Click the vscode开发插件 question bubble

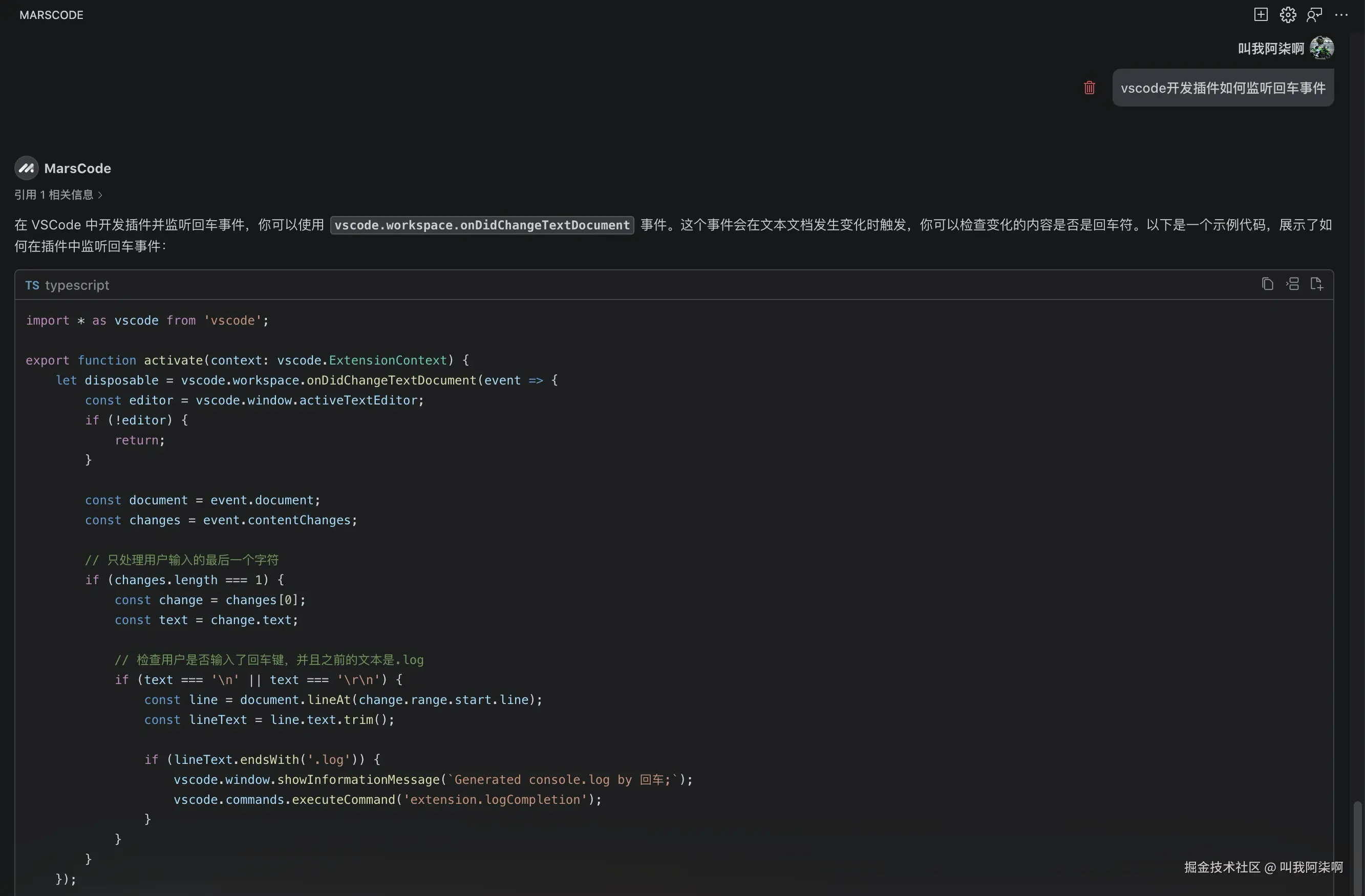coord(1223,88)
